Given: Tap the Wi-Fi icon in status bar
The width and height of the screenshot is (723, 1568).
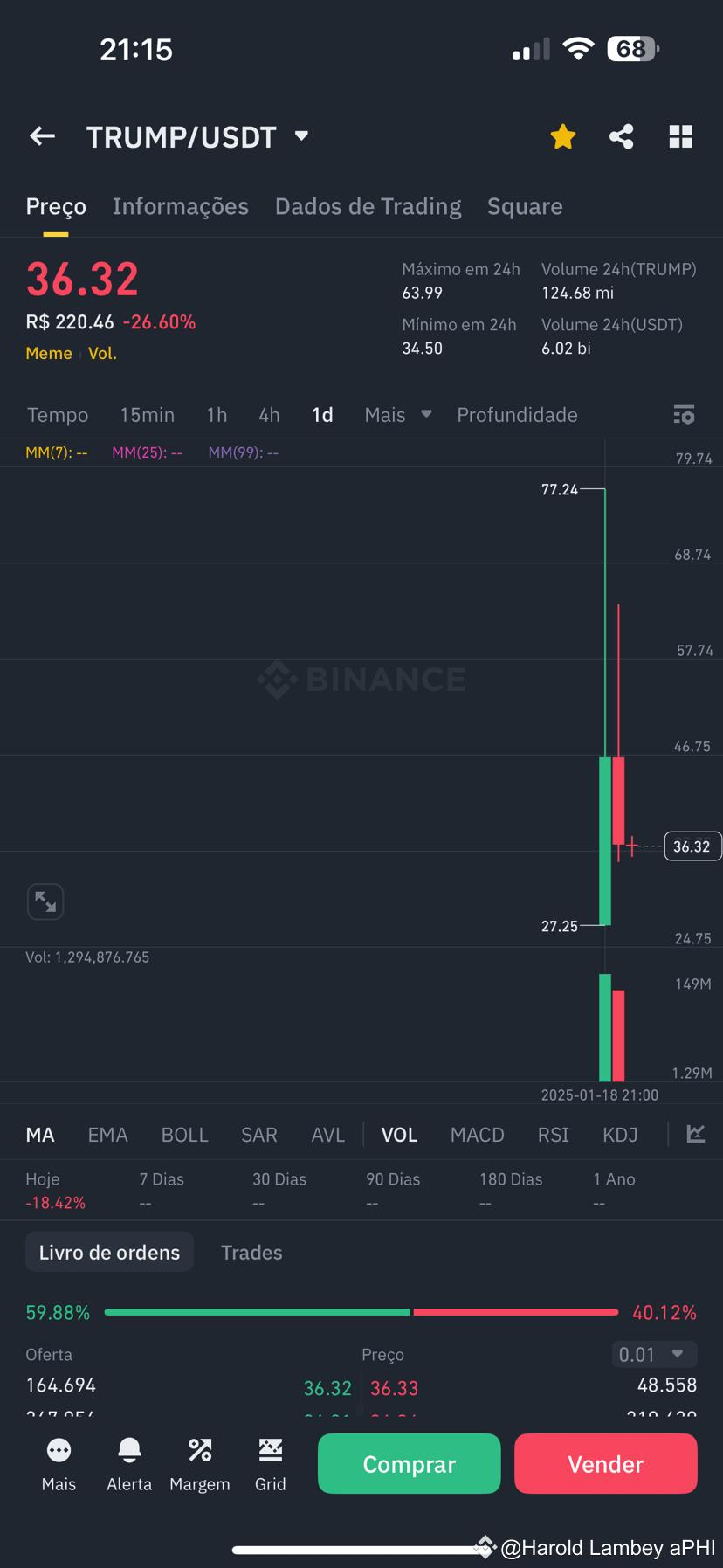Looking at the screenshot, I should coord(578,49).
